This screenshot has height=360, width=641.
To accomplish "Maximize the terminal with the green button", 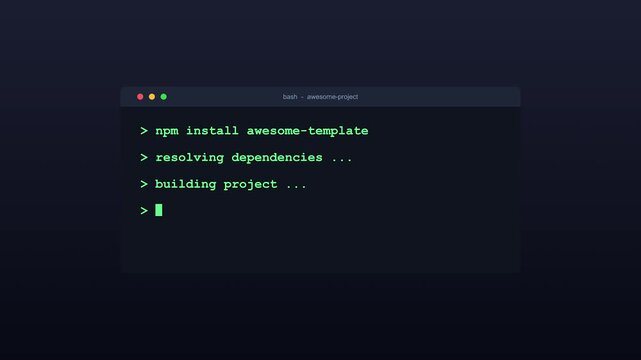I will (x=164, y=97).
